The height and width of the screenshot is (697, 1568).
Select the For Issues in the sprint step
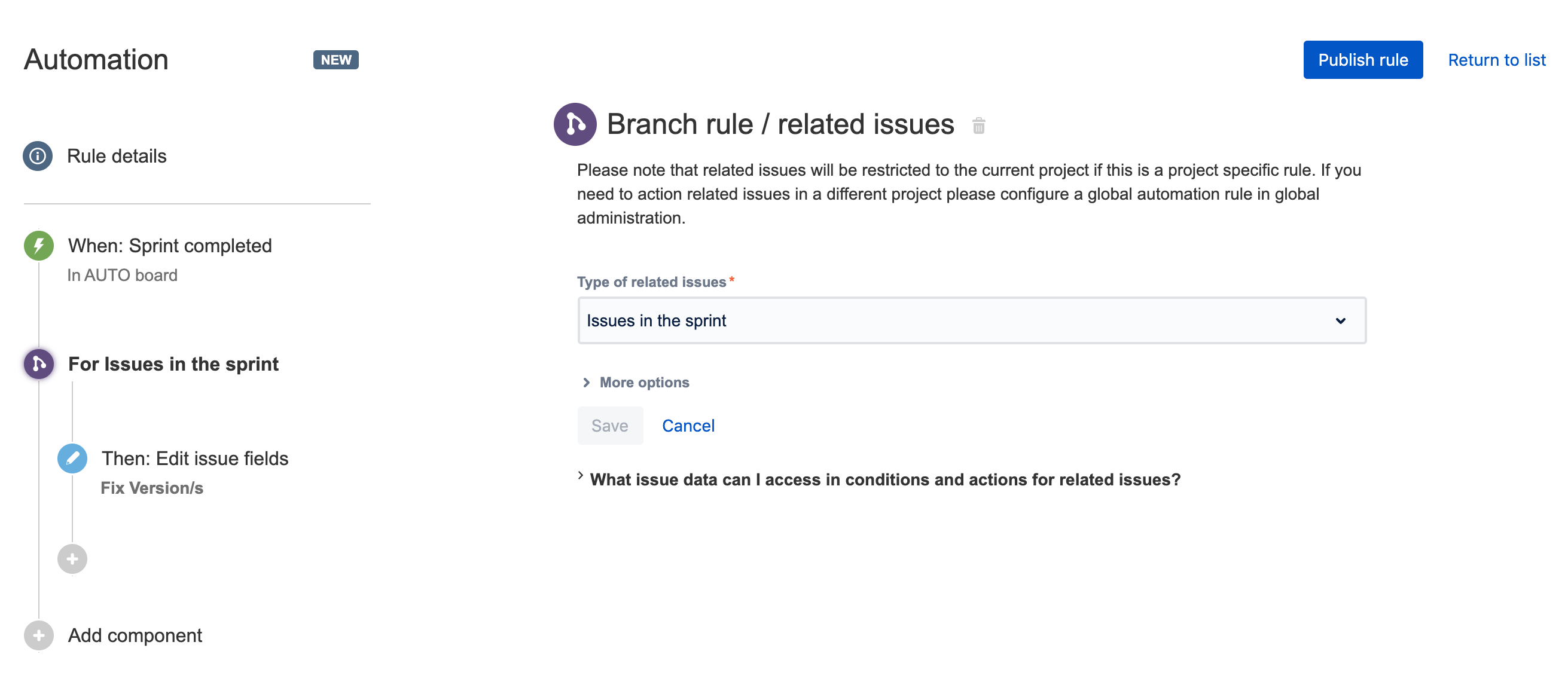[x=173, y=363]
